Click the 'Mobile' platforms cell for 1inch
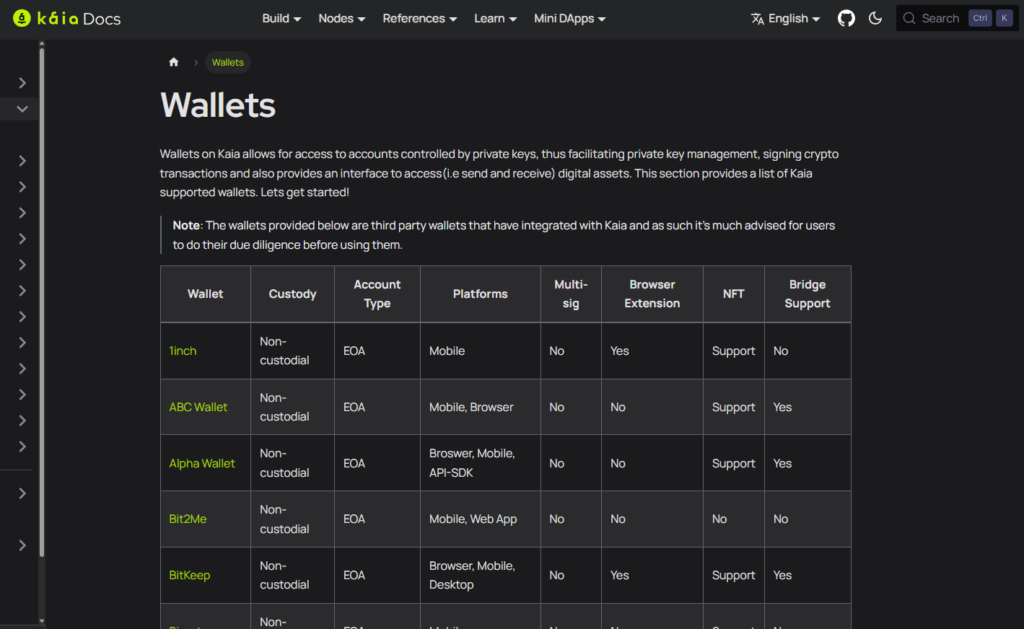This screenshot has width=1024, height=629. click(x=480, y=351)
